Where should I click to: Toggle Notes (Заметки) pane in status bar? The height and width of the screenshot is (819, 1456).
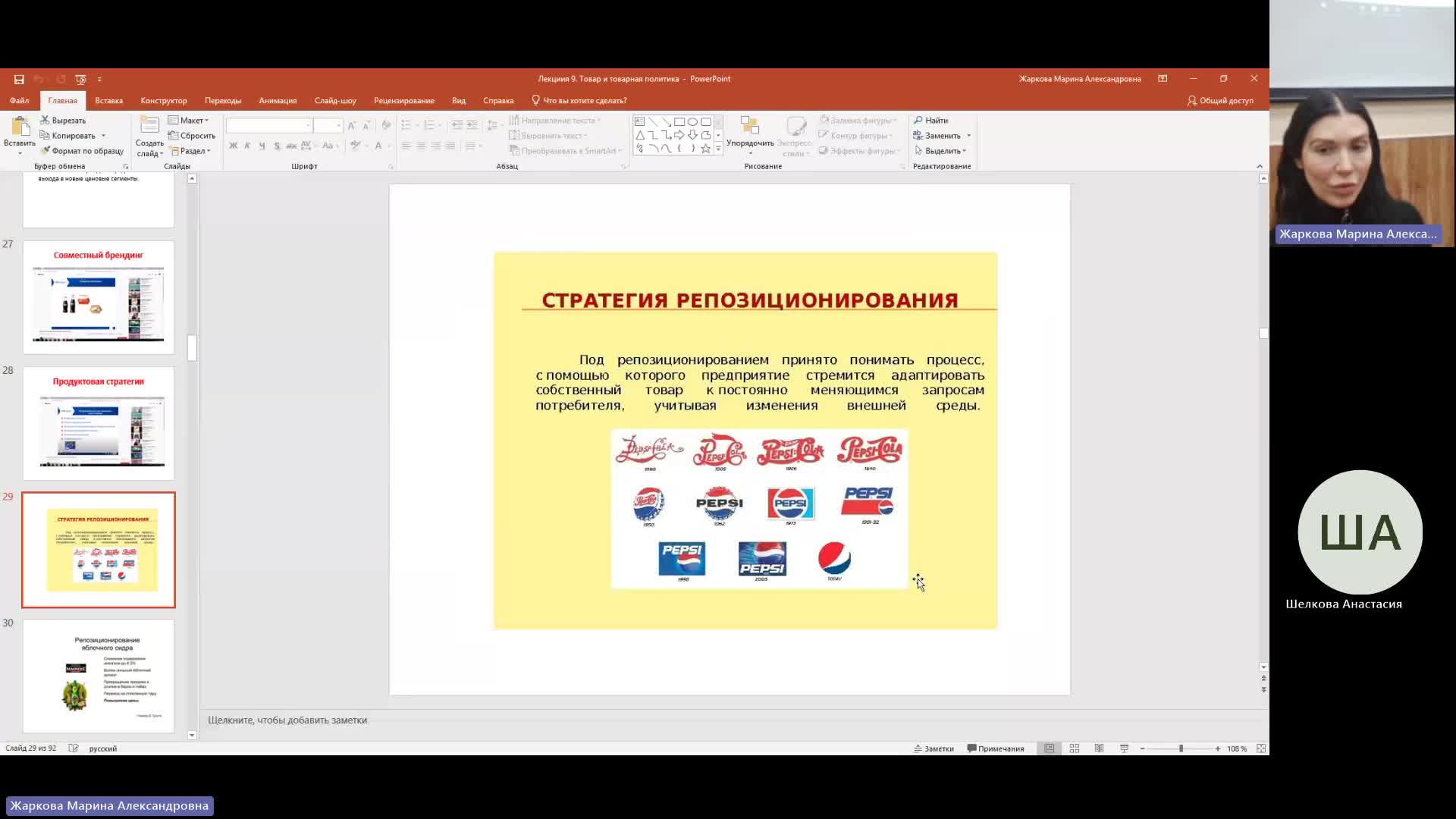point(934,748)
